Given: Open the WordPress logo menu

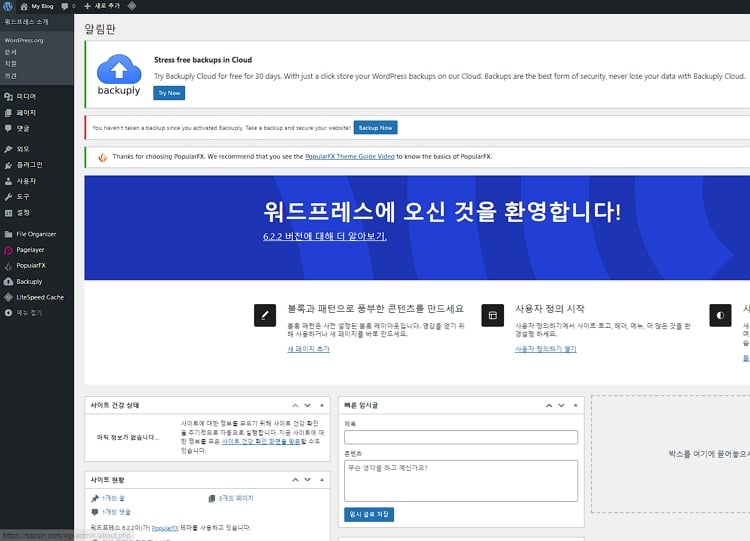Looking at the screenshot, I should (8, 6).
